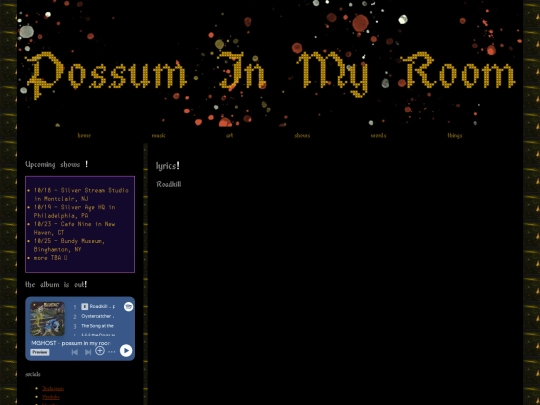
Task: Click the Upcoming shows heading
Action: (x=57, y=164)
